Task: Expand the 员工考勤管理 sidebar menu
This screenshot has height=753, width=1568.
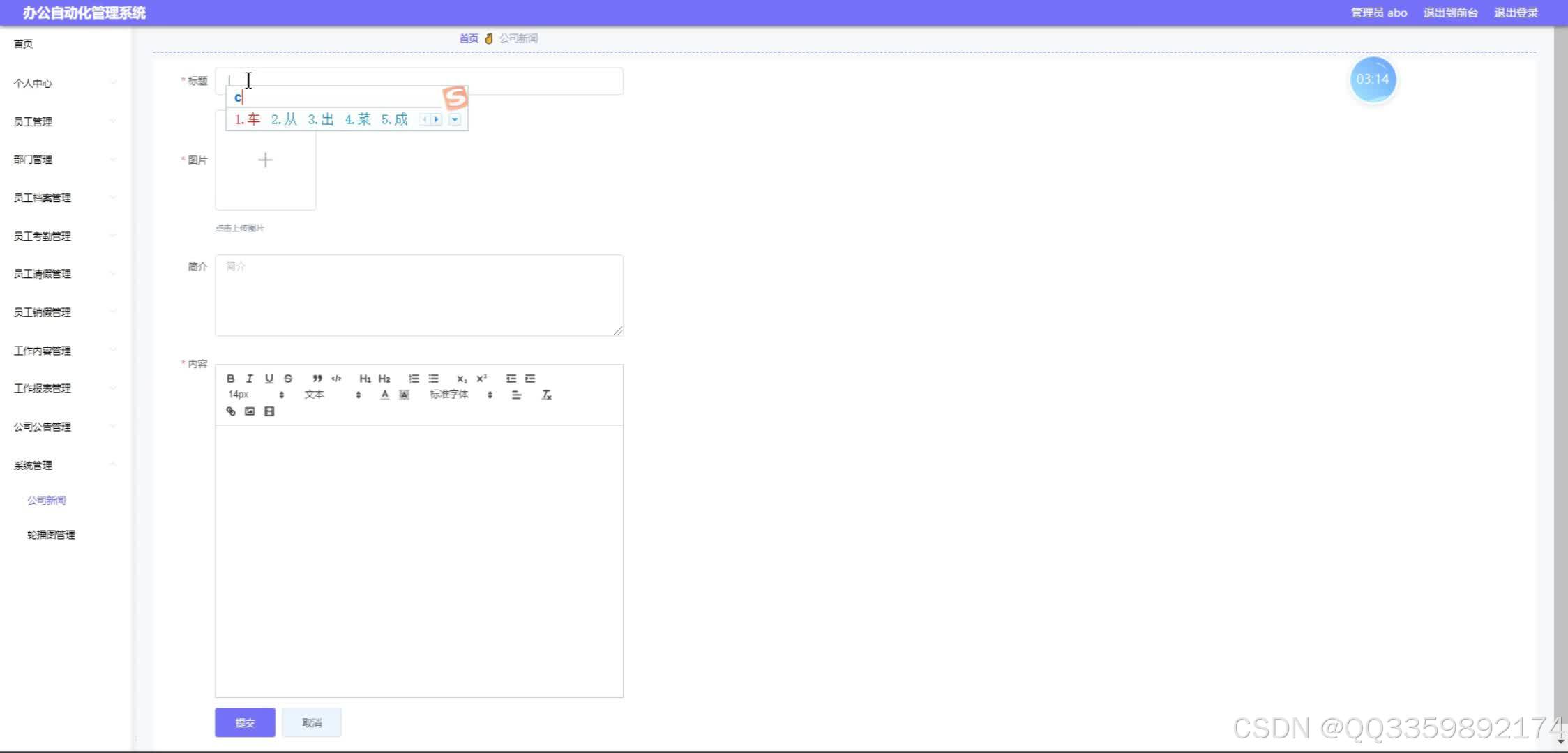Action: tap(64, 236)
